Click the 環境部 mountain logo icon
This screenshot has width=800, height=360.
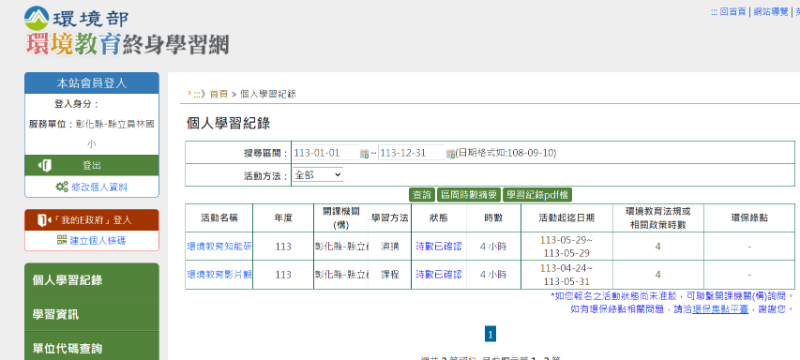point(36,18)
